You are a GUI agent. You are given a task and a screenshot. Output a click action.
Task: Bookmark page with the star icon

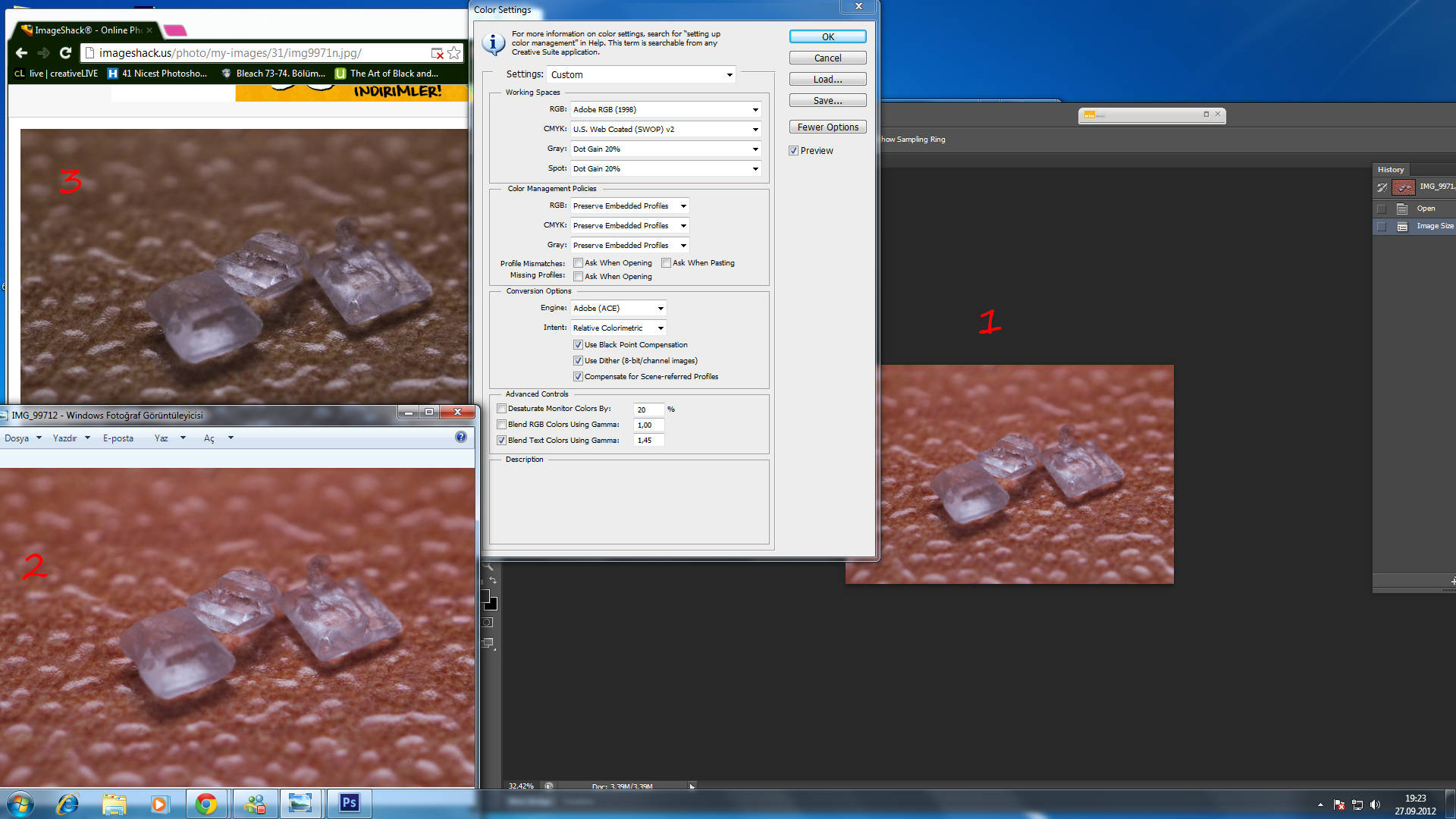tap(453, 53)
